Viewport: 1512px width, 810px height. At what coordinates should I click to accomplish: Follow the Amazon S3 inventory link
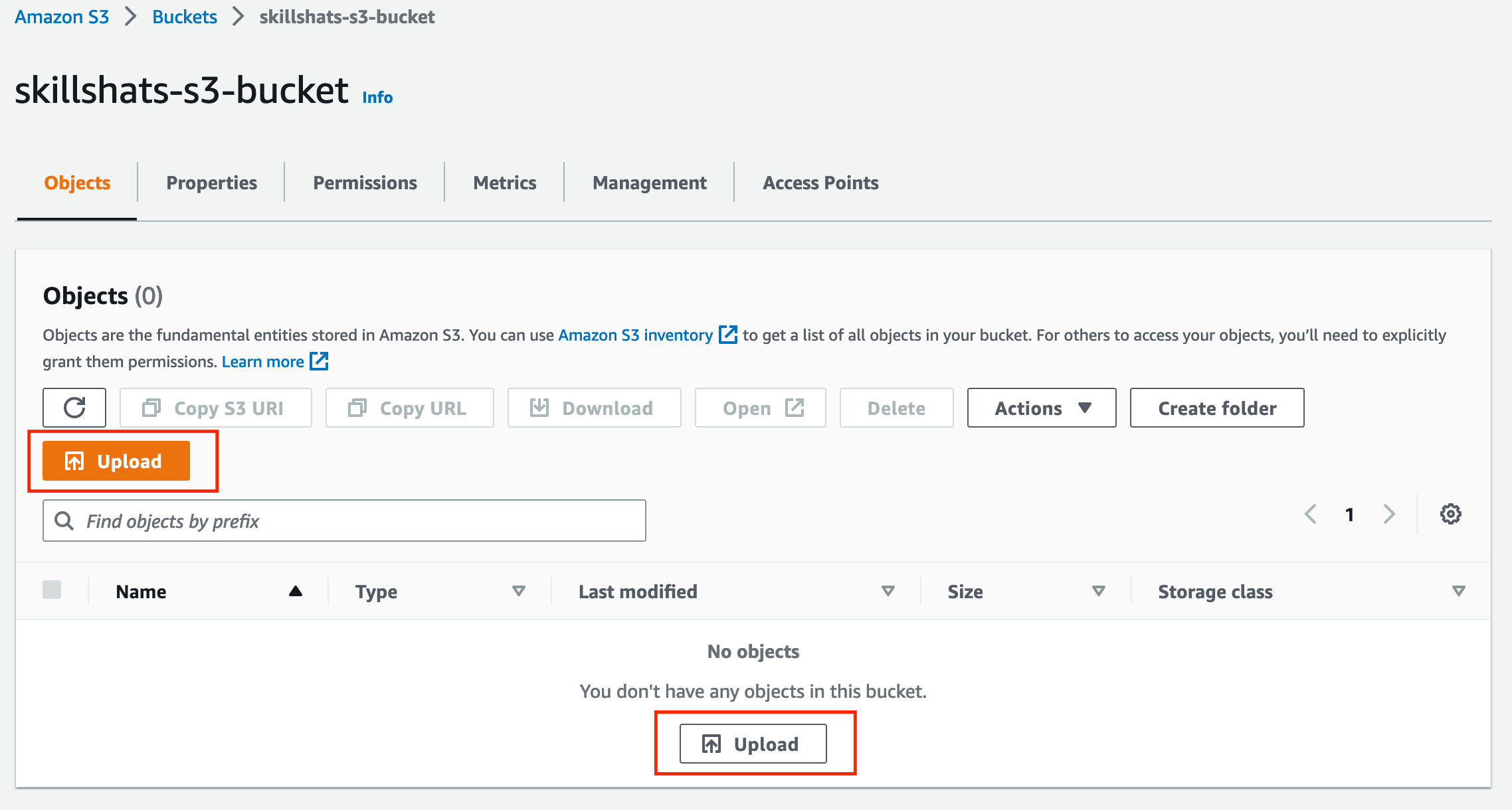click(635, 335)
